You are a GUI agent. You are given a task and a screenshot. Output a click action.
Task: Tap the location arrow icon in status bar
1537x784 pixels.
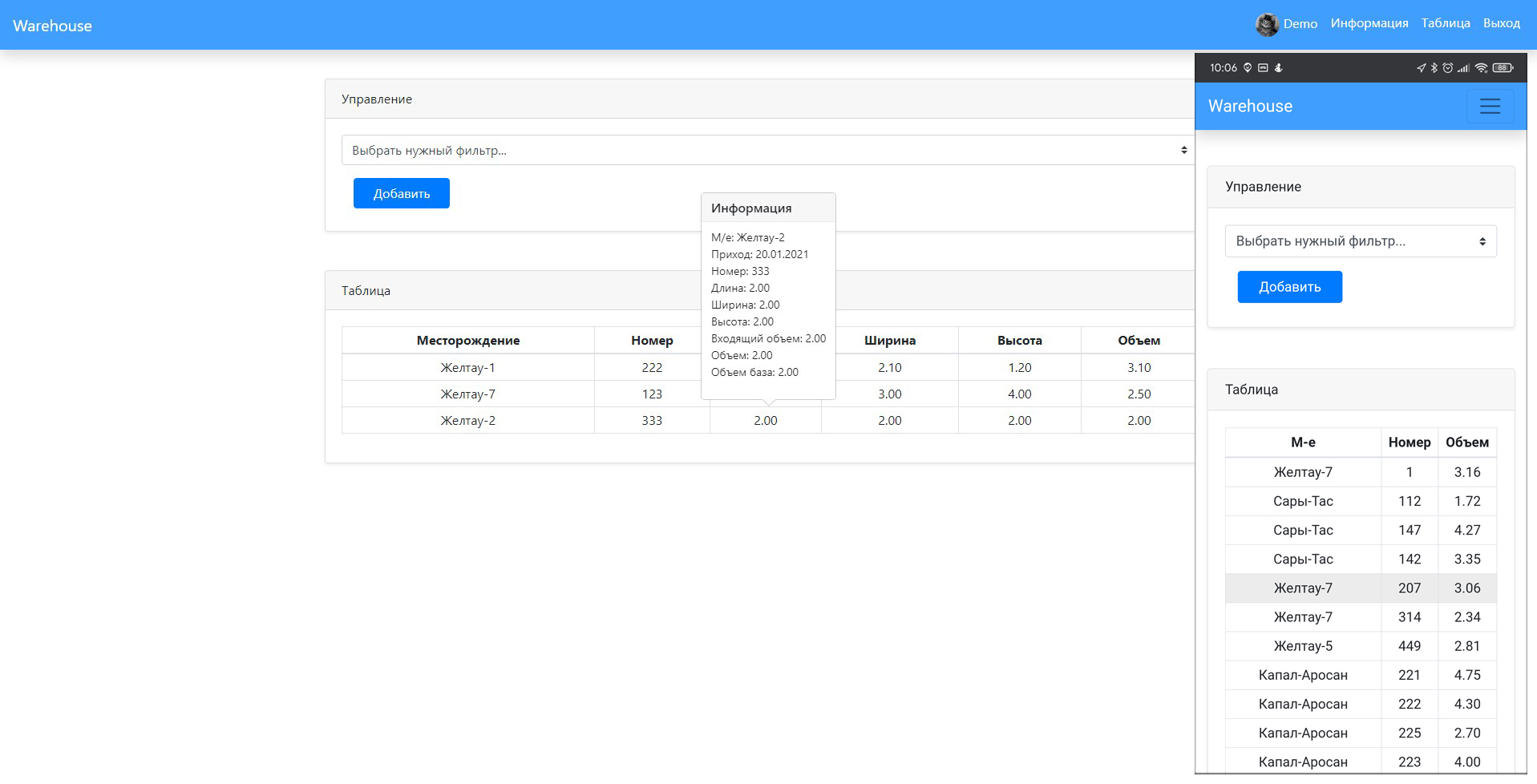[x=1421, y=68]
